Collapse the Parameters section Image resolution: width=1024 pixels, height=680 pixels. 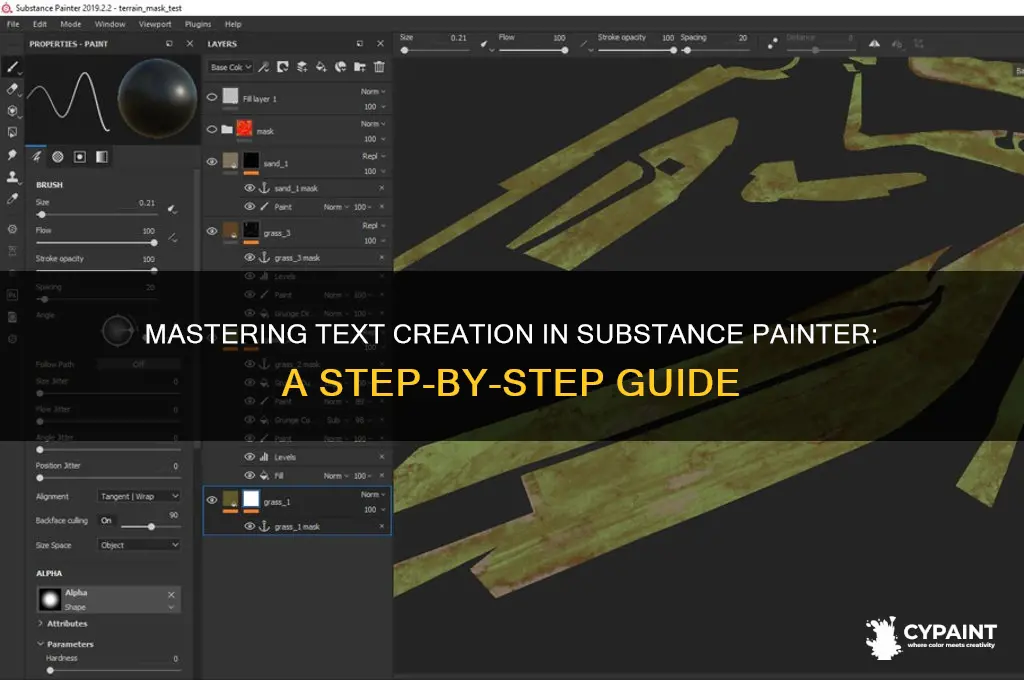pos(66,644)
